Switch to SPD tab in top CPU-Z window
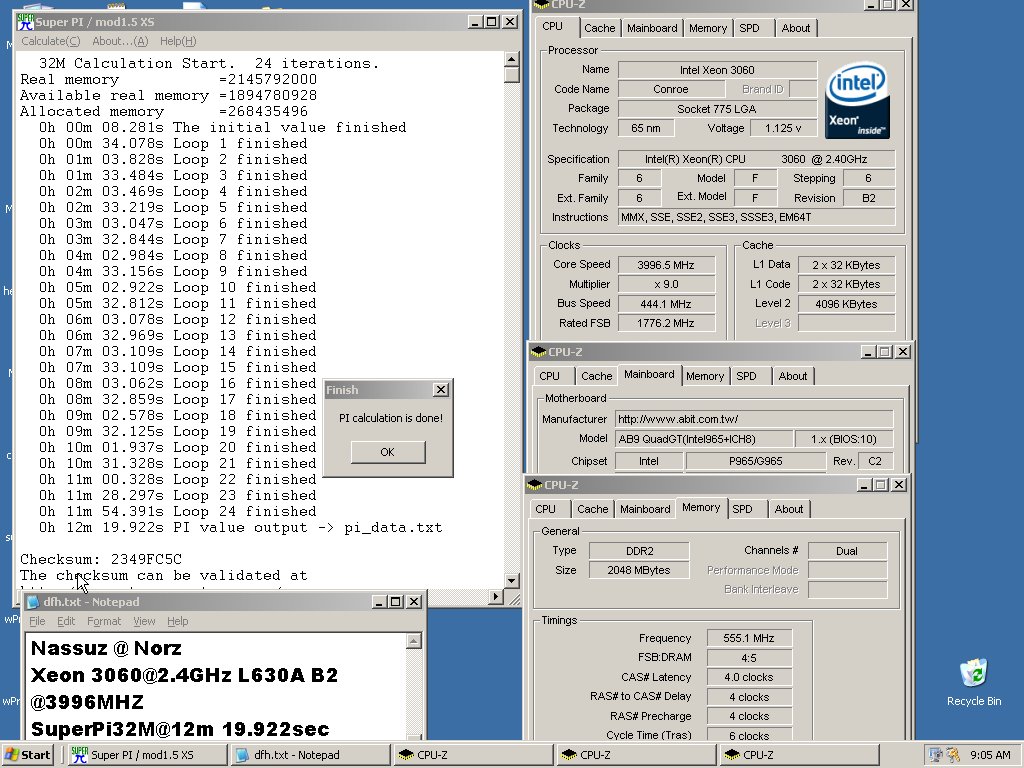The image size is (1024, 768). pos(749,28)
